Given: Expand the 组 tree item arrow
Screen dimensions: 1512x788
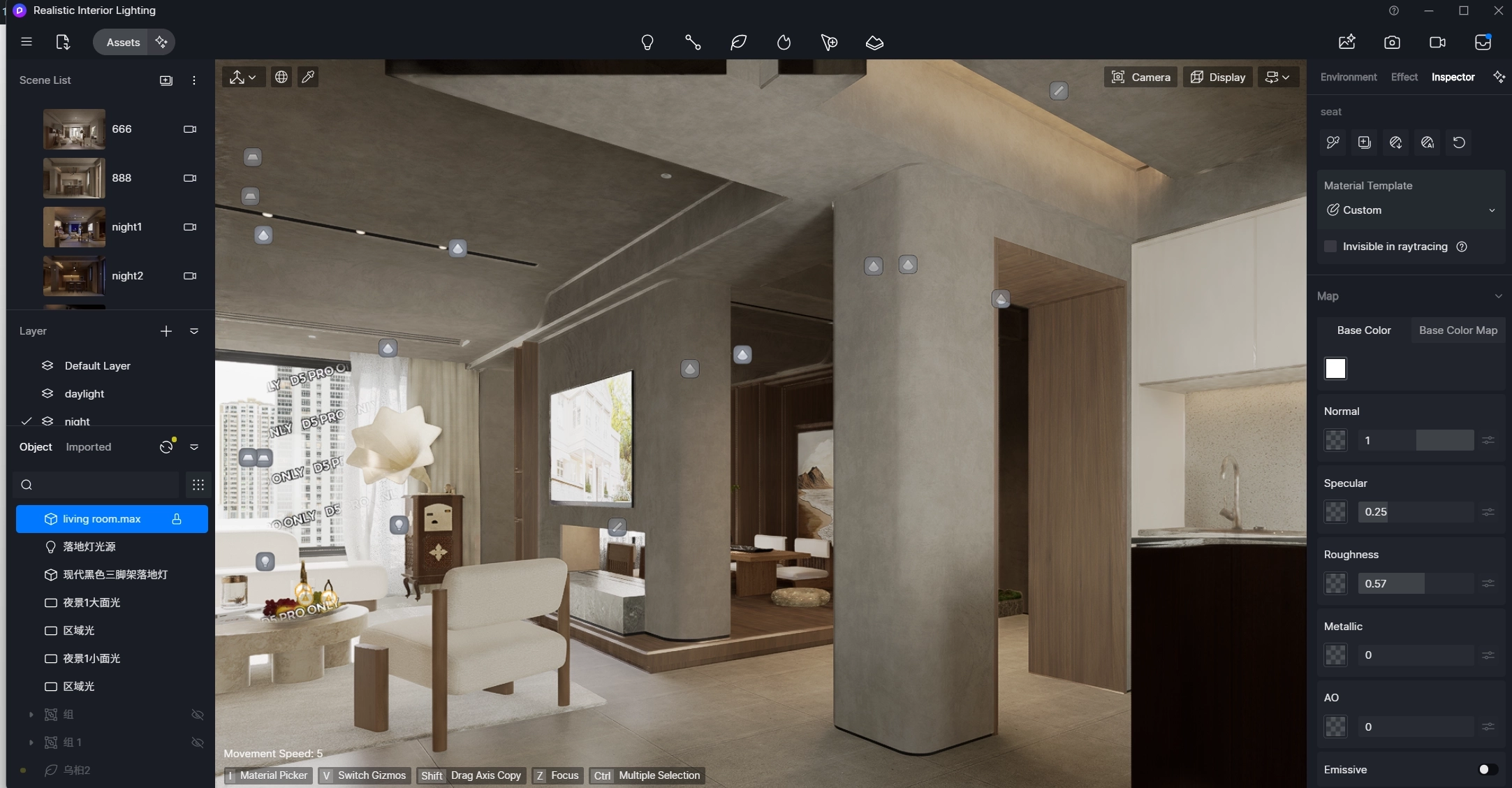Looking at the screenshot, I should (x=31, y=714).
